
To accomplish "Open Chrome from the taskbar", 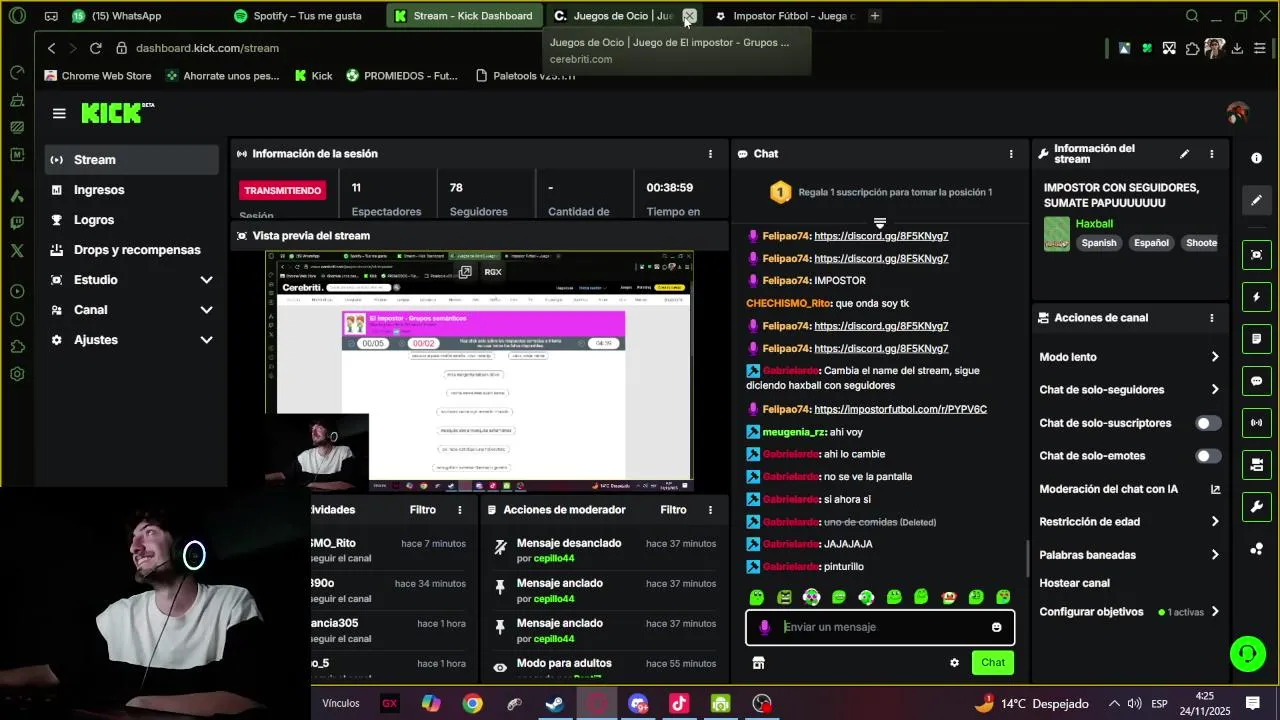I will [x=472, y=704].
